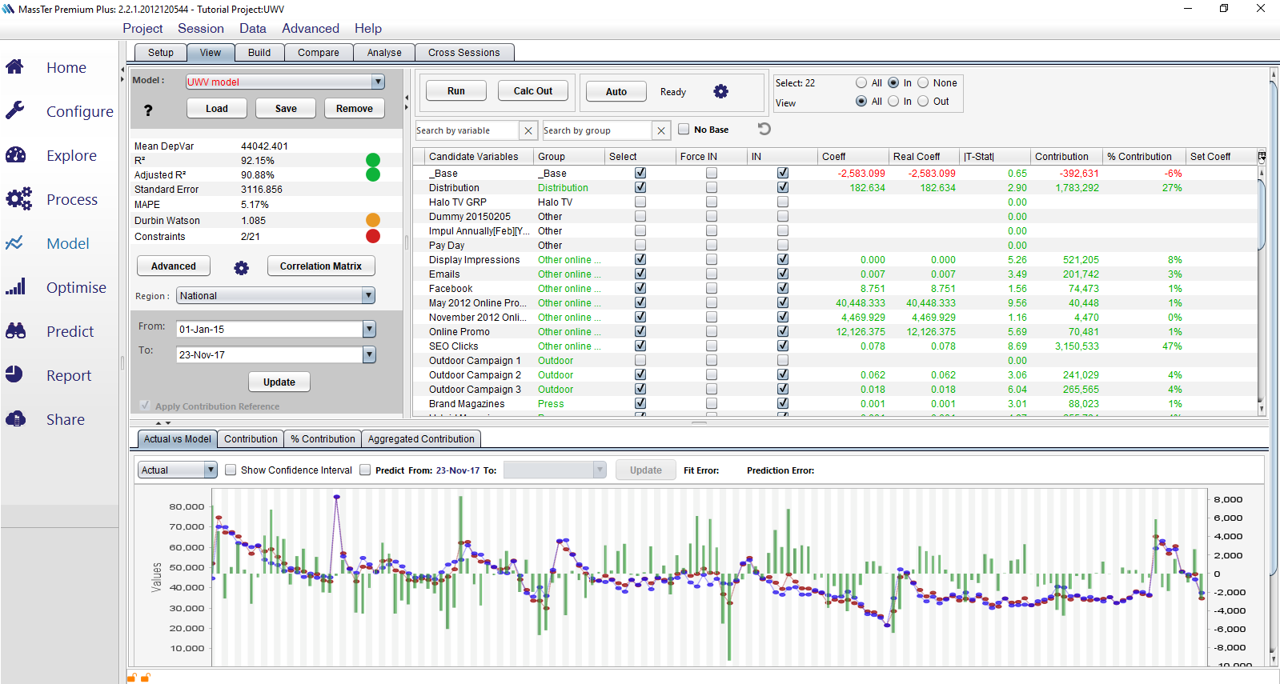Open the Advanced menu

pyautogui.click(x=310, y=28)
